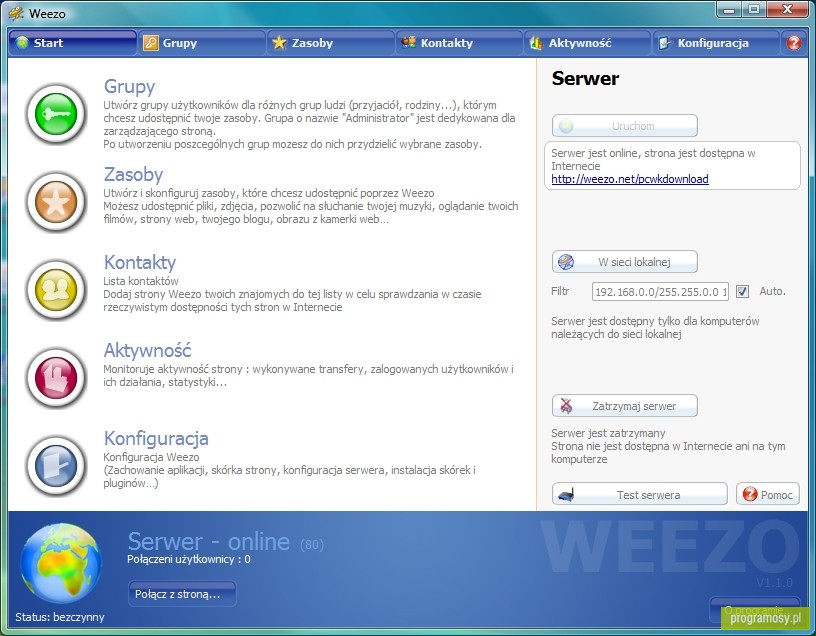
Task: Click the 'Serwer' panel heading
Action: [585, 79]
